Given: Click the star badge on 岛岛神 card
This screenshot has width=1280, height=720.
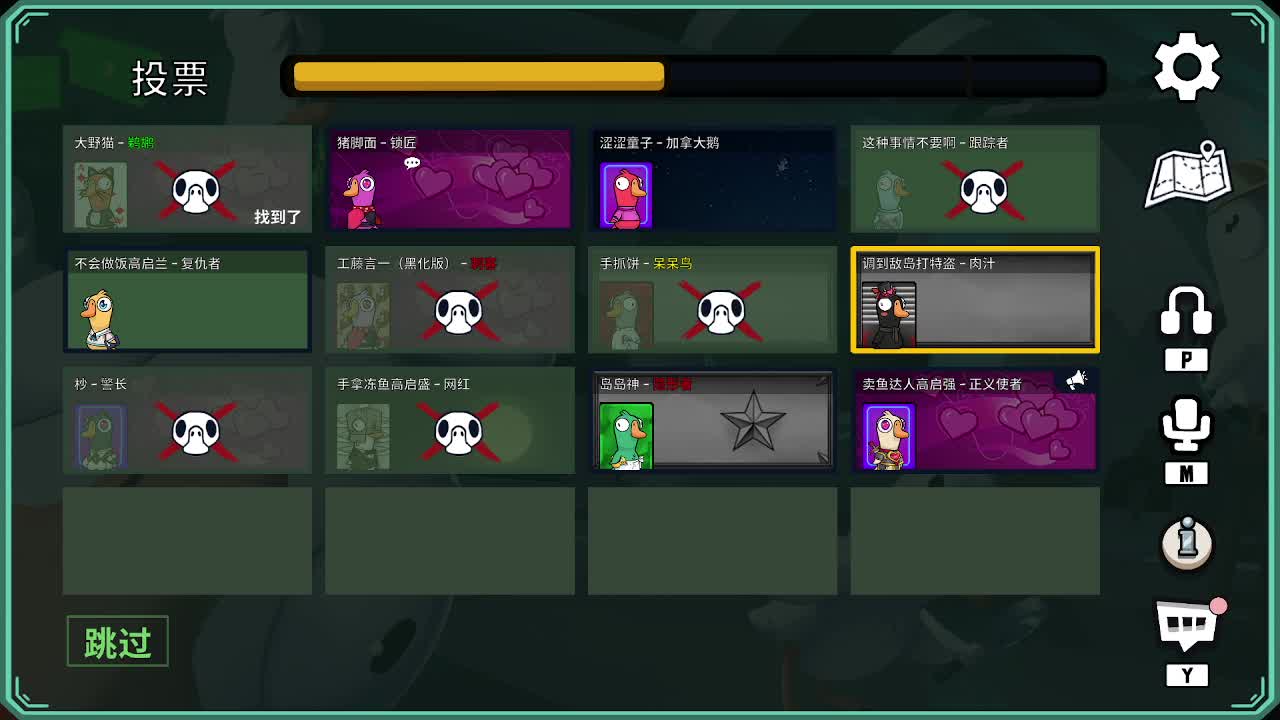Looking at the screenshot, I should (x=753, y=421).
